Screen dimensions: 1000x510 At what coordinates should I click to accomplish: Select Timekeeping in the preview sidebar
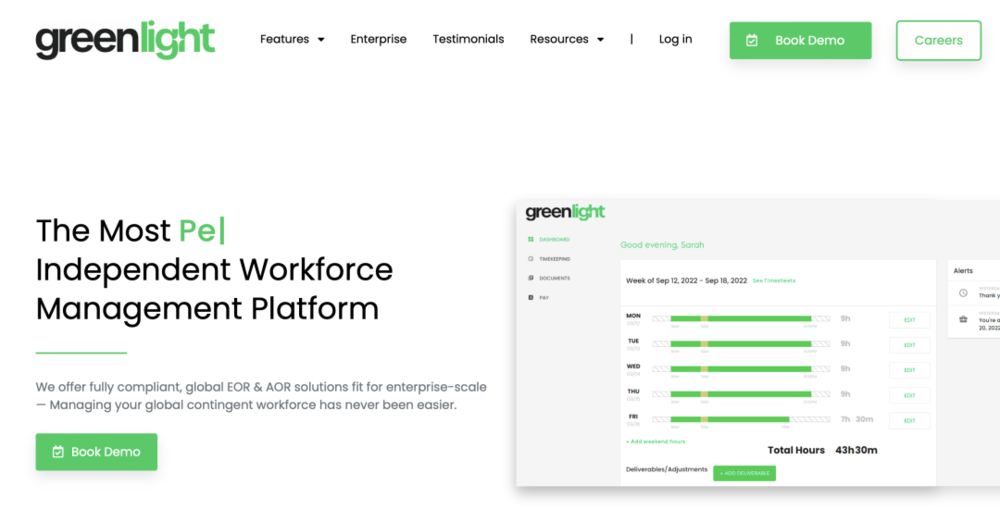(x=554, y=259)
